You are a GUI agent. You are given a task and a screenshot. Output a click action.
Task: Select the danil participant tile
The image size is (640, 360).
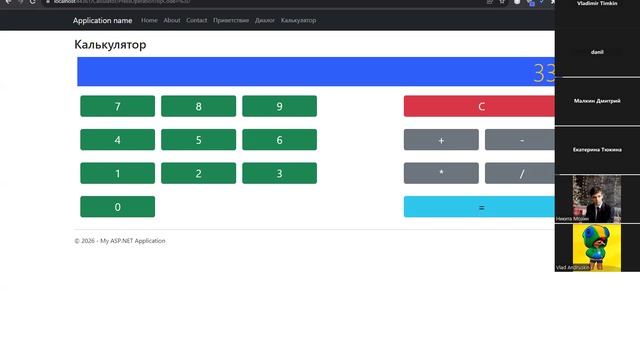(597, 52)
